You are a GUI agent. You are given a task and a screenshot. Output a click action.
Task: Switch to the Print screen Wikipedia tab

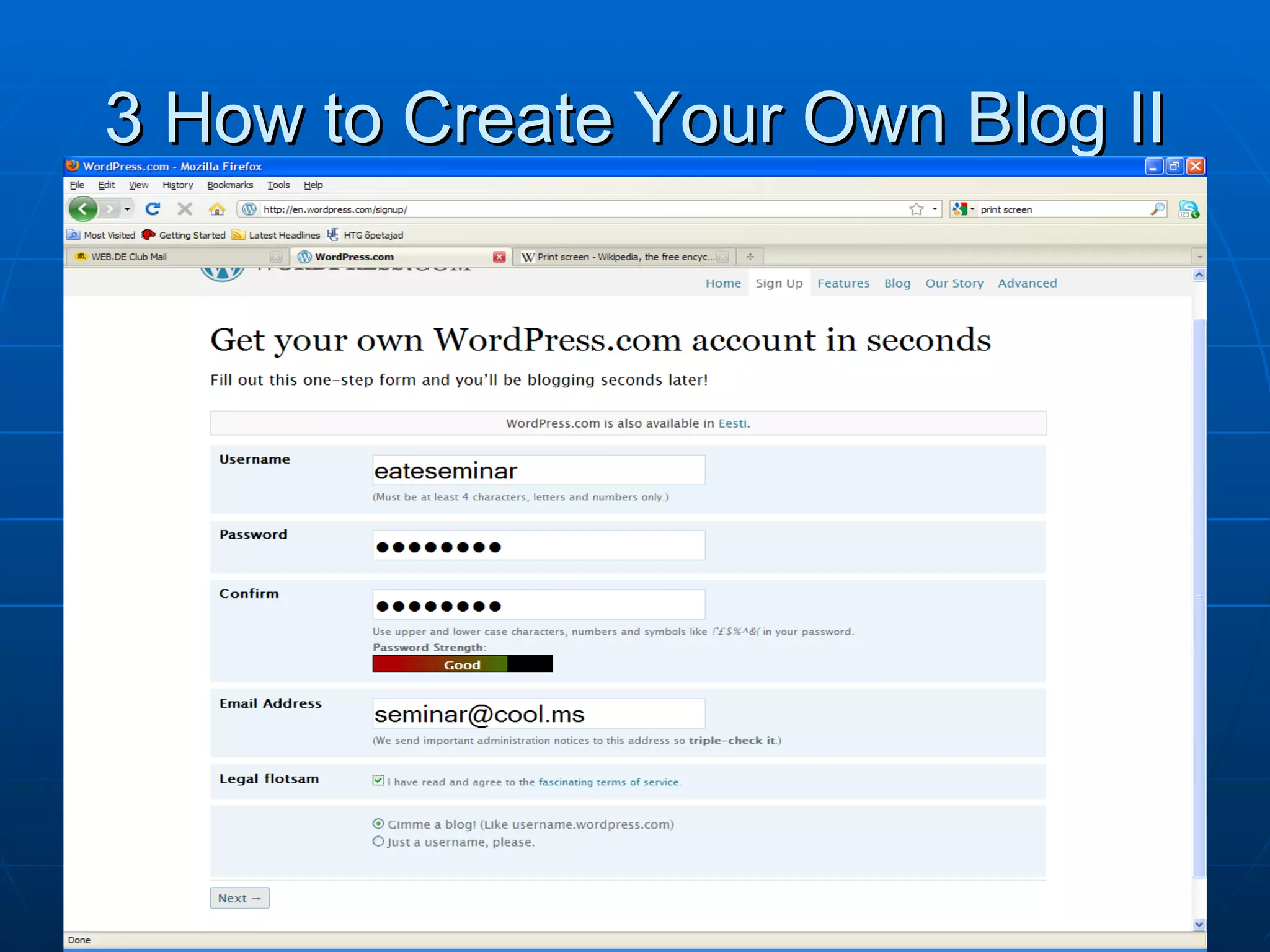tap(625, 257)
